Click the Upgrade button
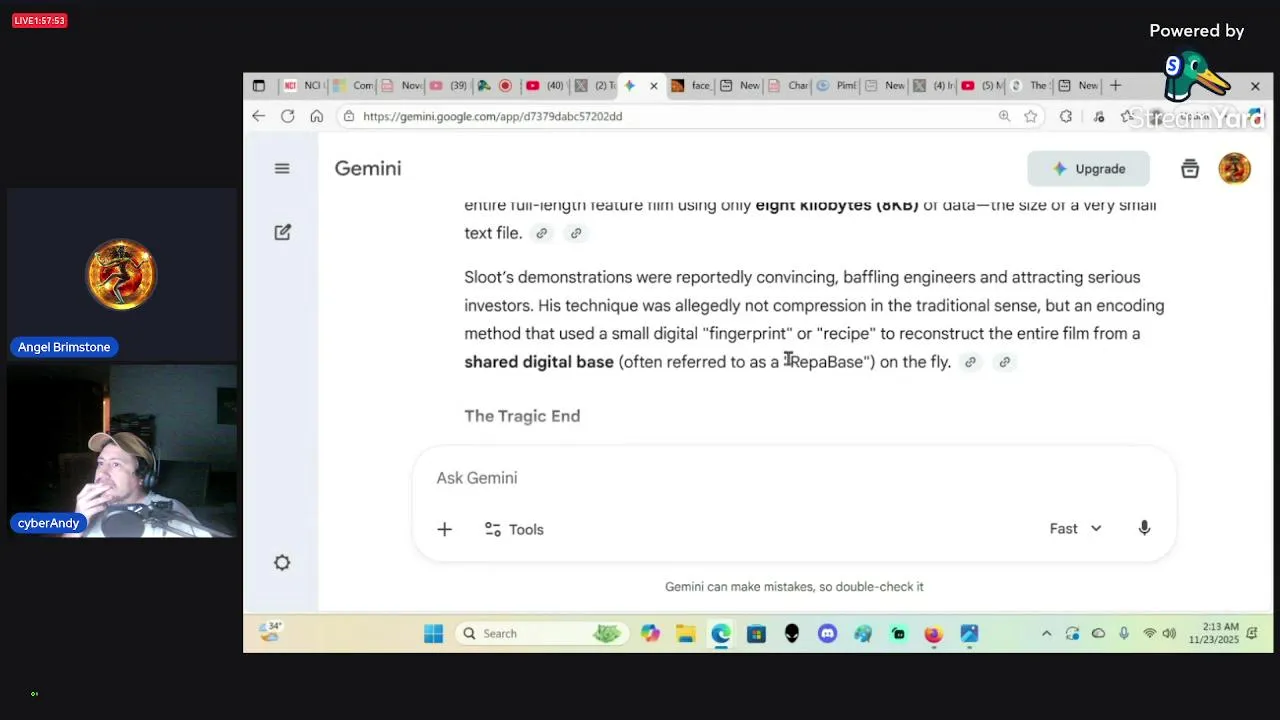 [1088, 169]
